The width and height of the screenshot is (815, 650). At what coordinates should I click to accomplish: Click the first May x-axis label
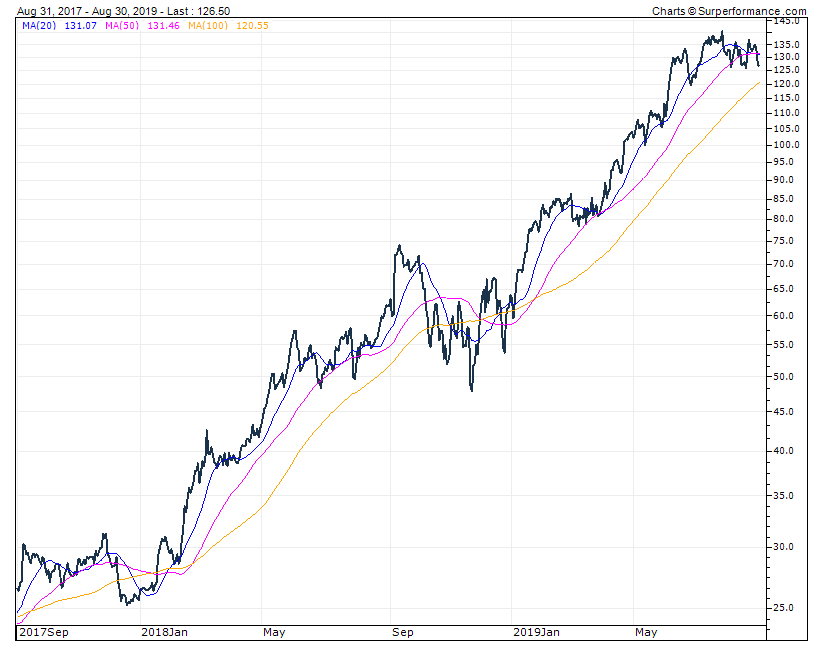pyautogui.click(x=274, y=632)
